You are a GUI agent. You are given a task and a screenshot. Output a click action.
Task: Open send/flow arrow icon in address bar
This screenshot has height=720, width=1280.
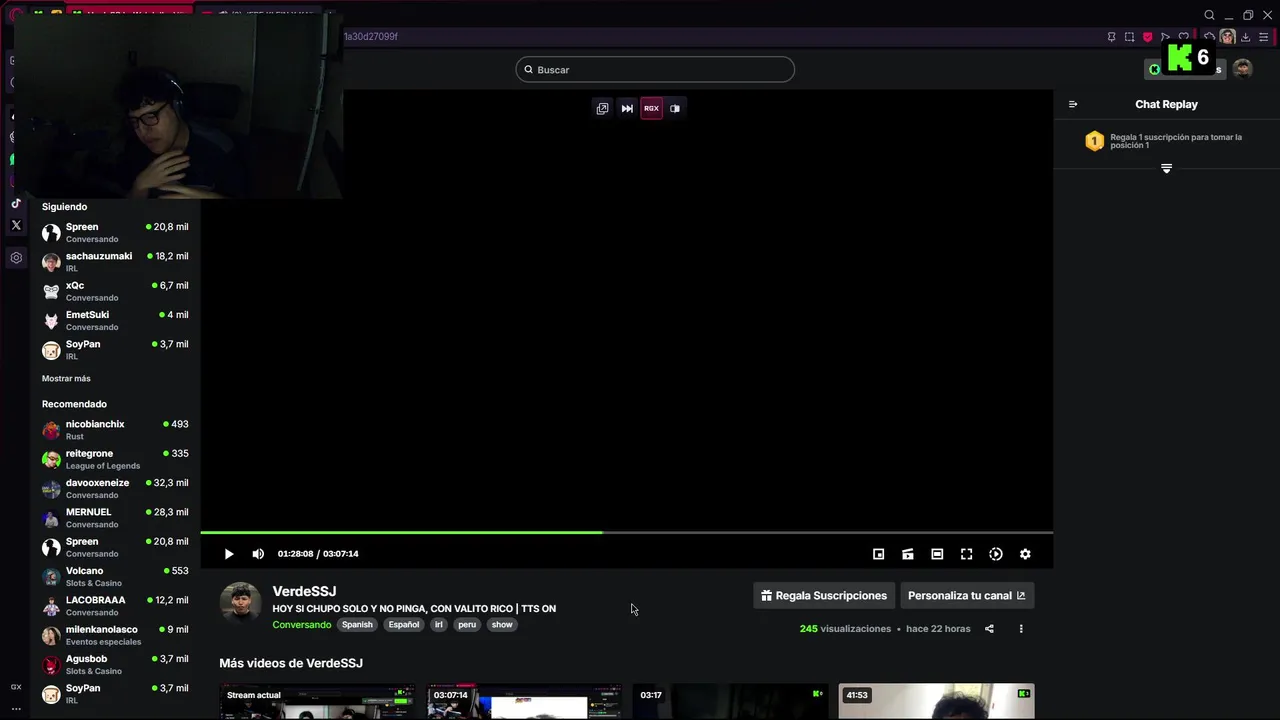(x=1166, y=37)
